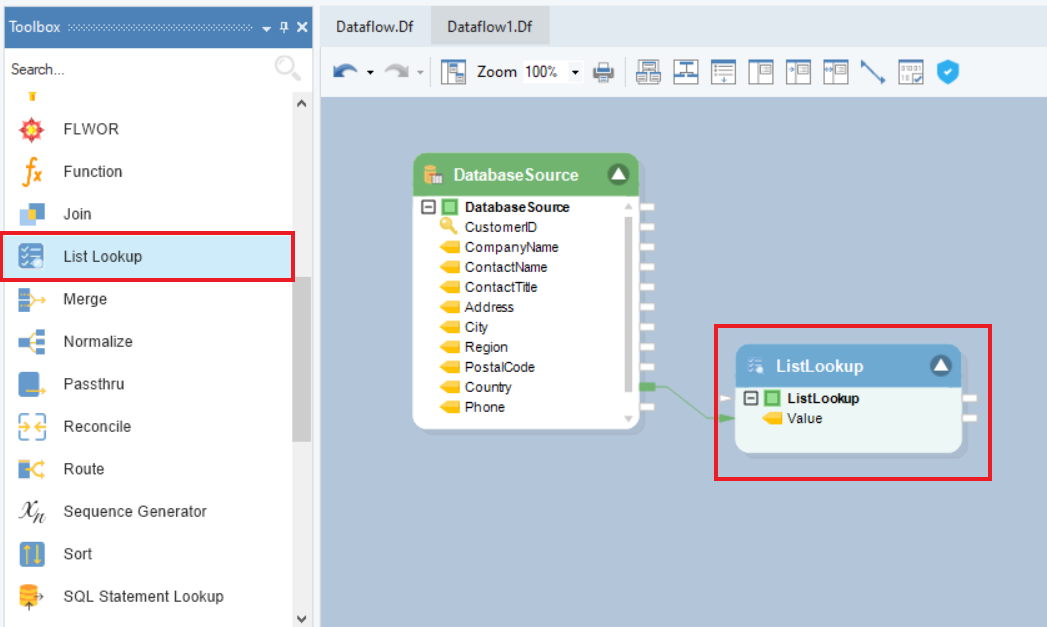
Task: Choose the Join transformation in the Toolbox
Action: pyautogui.click(x=77, y=214)
